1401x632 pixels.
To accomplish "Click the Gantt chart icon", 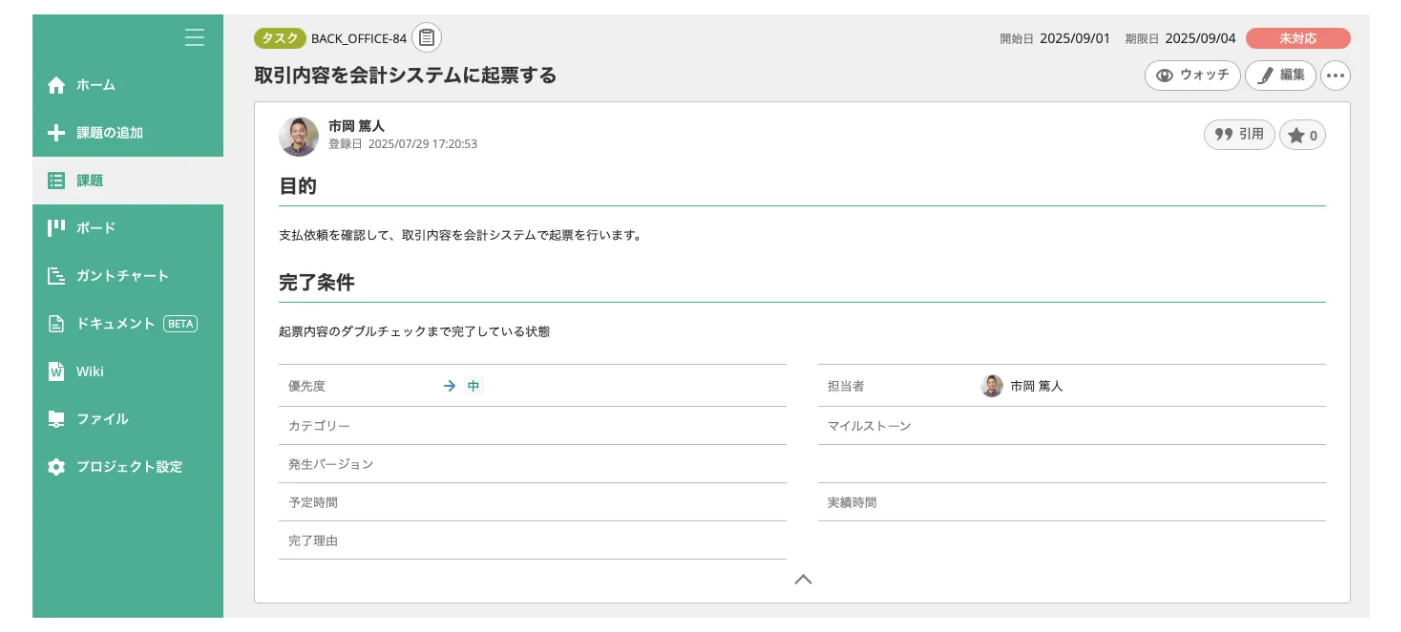I will pyautogui.click(x=56, y=276).
